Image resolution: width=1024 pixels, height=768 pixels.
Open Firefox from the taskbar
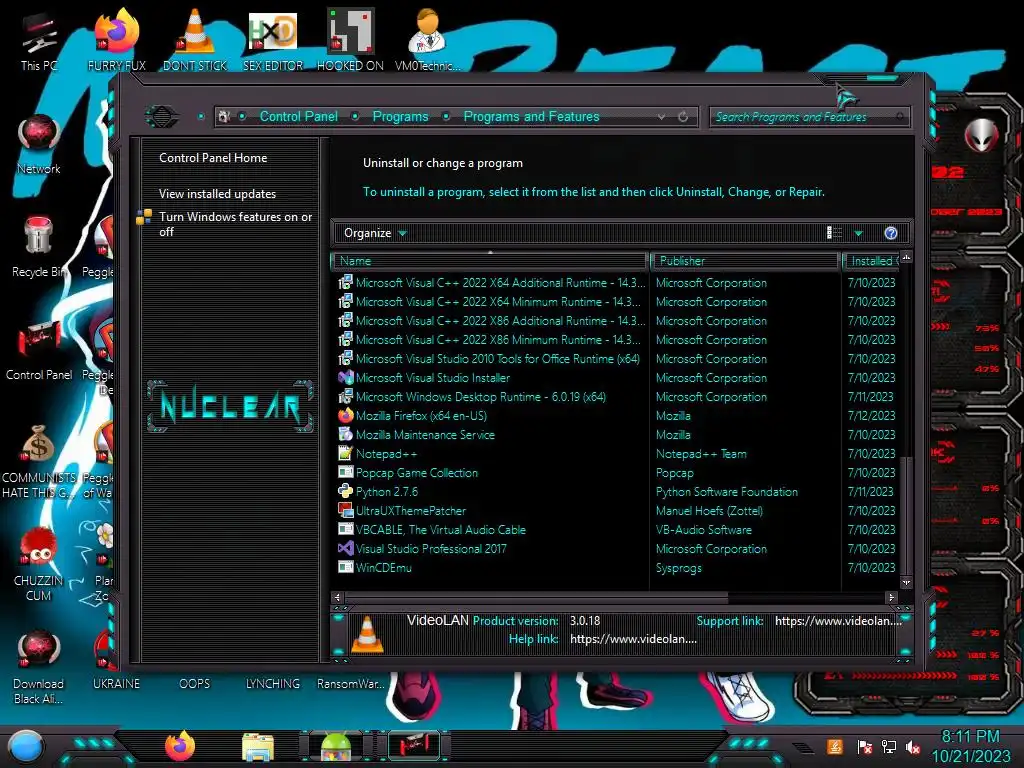(x=180, y=746)
